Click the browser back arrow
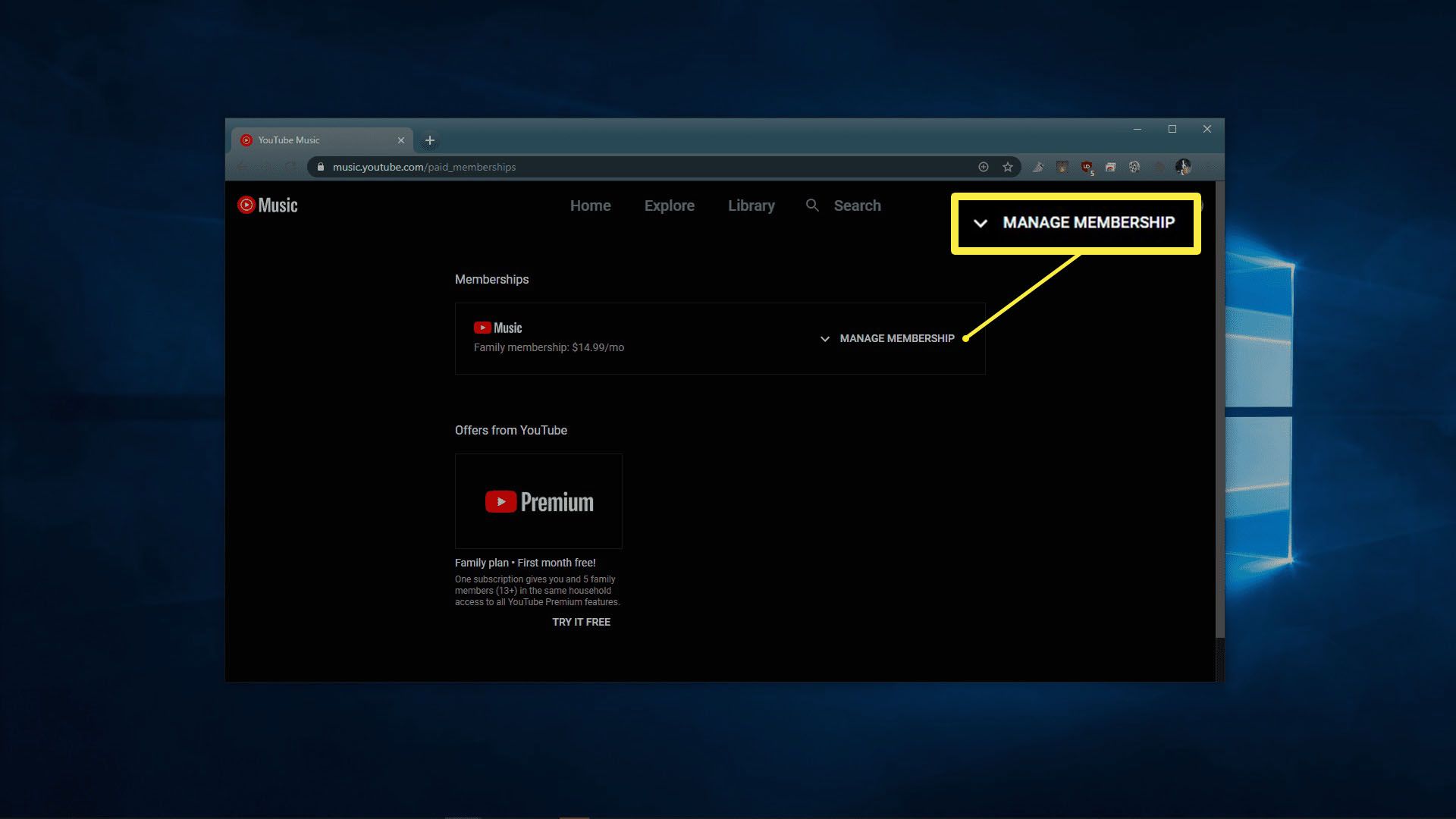This screenshot has height=819, width=1456. (243, 167)
